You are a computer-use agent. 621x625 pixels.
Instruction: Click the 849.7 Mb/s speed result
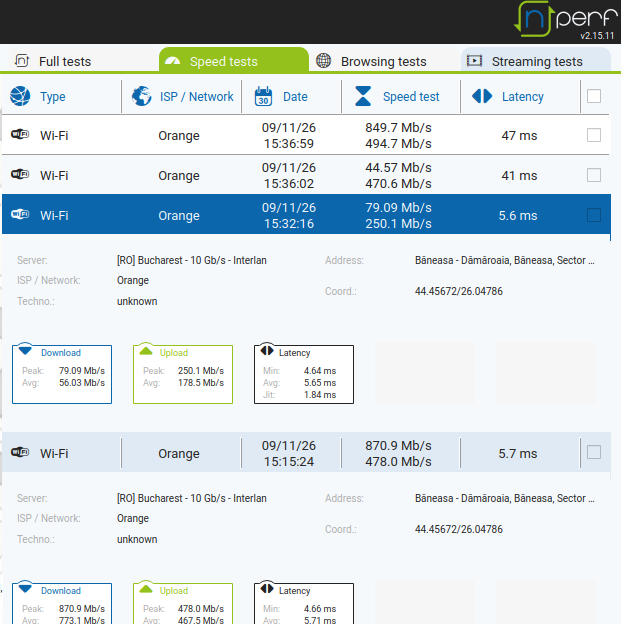coord(398,128)
